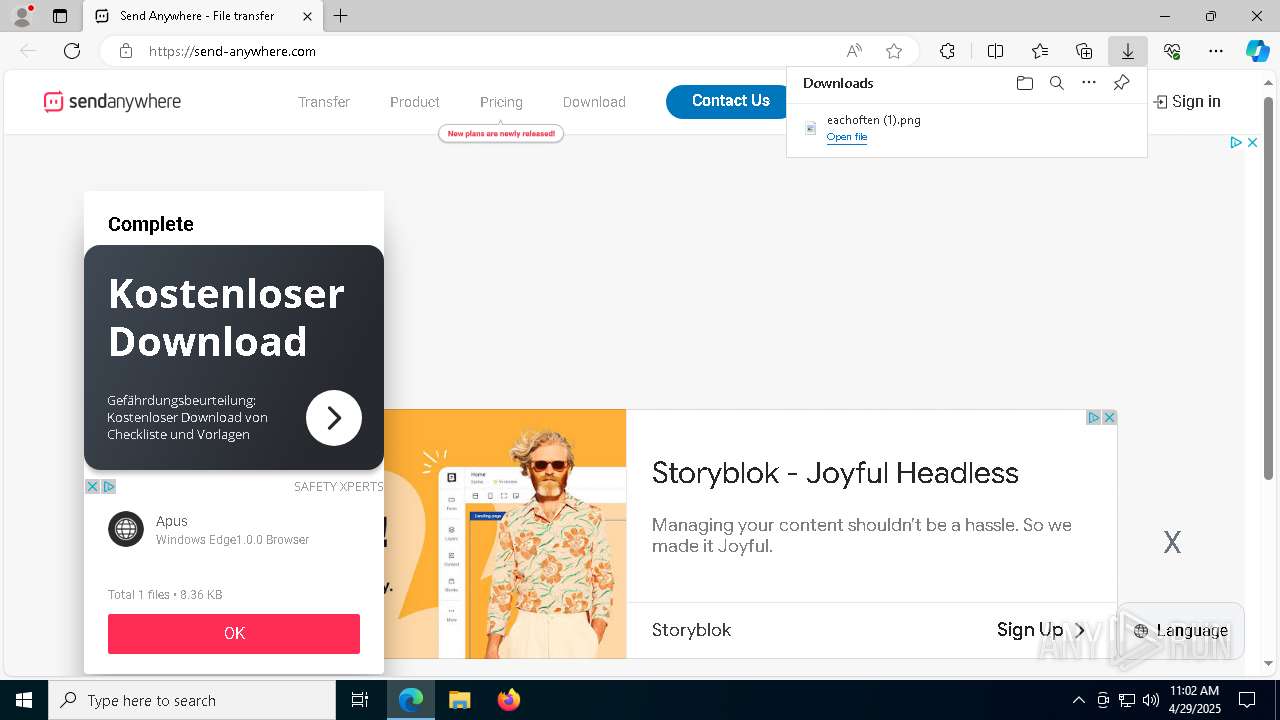This screenshot has width=1280, height=720.
Task: Close the Storyblok banner ad
Action: click(x=1109, y=418)
